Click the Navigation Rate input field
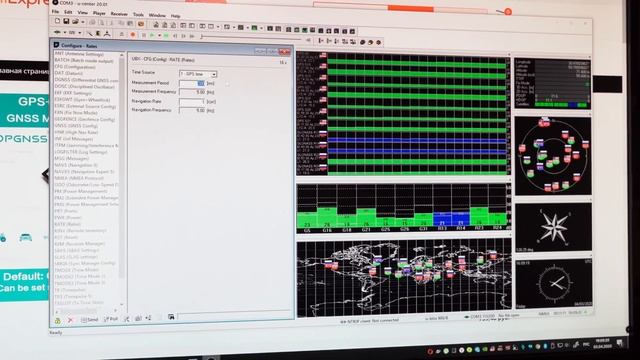The image size is (640, 360). click(x=192, y=101)
